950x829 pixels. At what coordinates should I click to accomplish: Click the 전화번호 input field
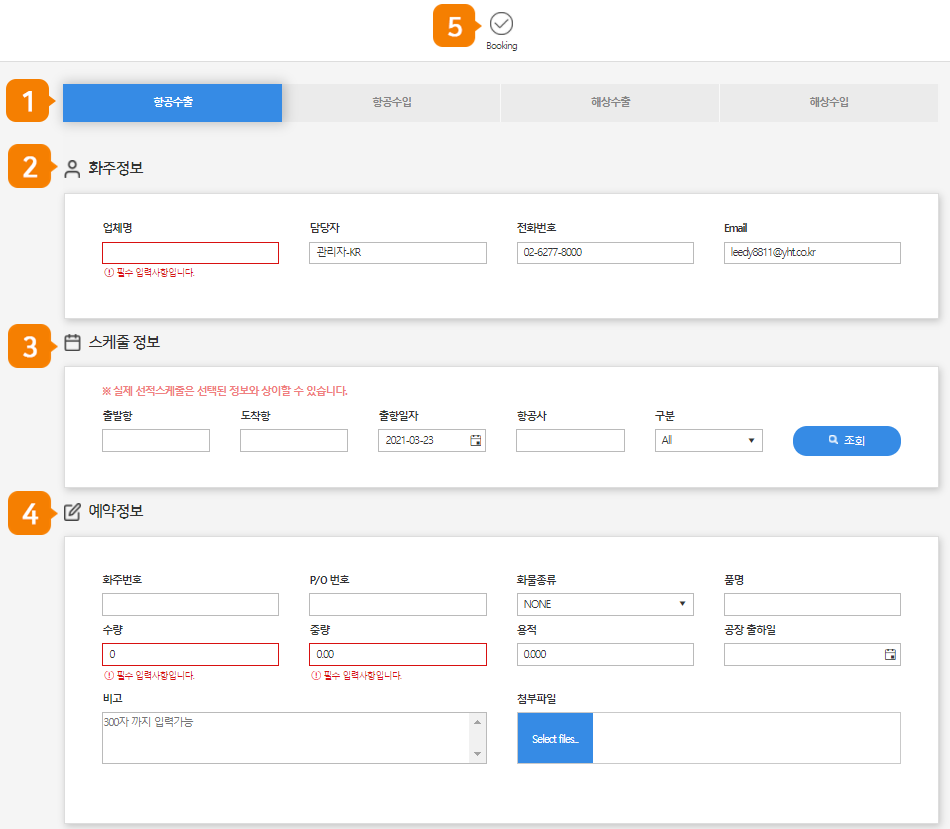pos(605,253)
